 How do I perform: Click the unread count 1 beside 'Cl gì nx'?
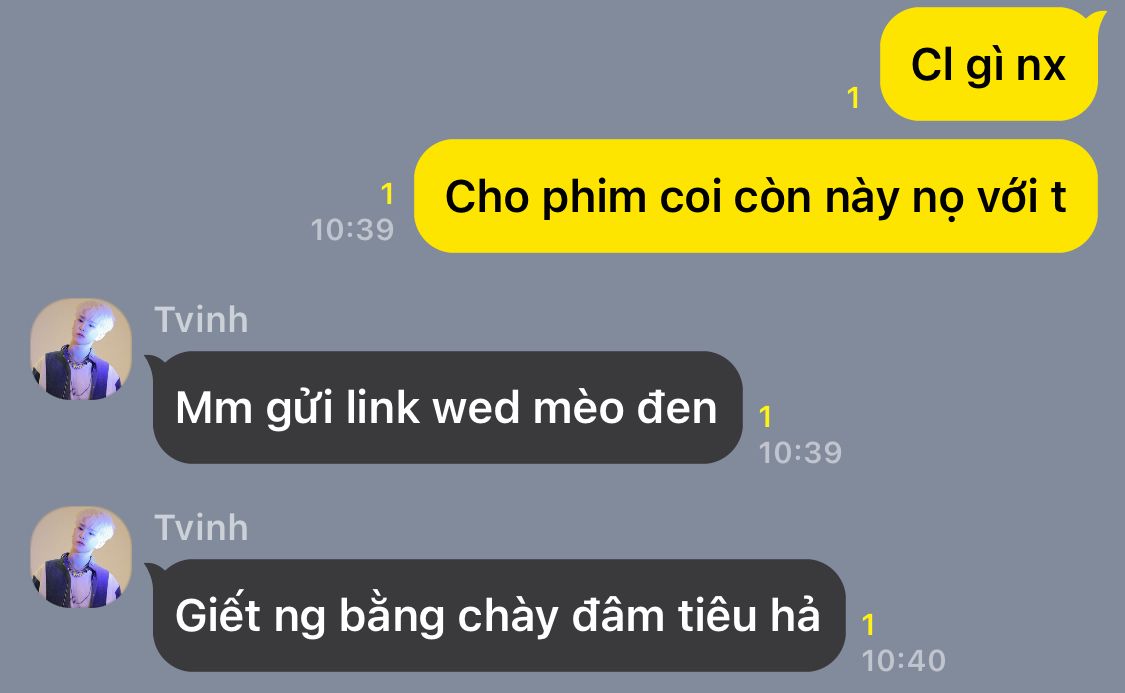click(853, 98)
